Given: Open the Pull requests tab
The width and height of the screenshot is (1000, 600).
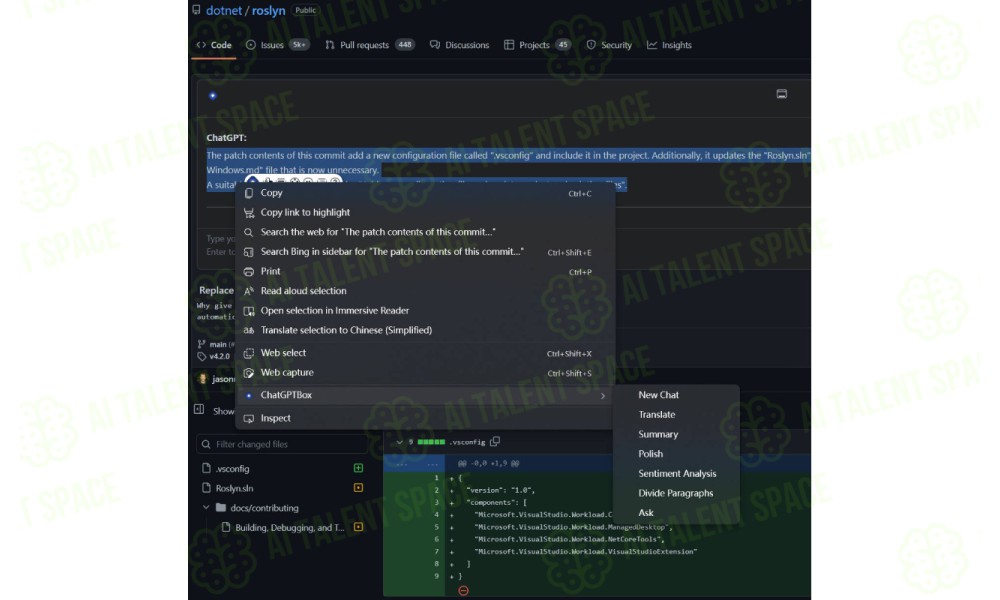Looking at the screenshot, I should coord(370,45).
